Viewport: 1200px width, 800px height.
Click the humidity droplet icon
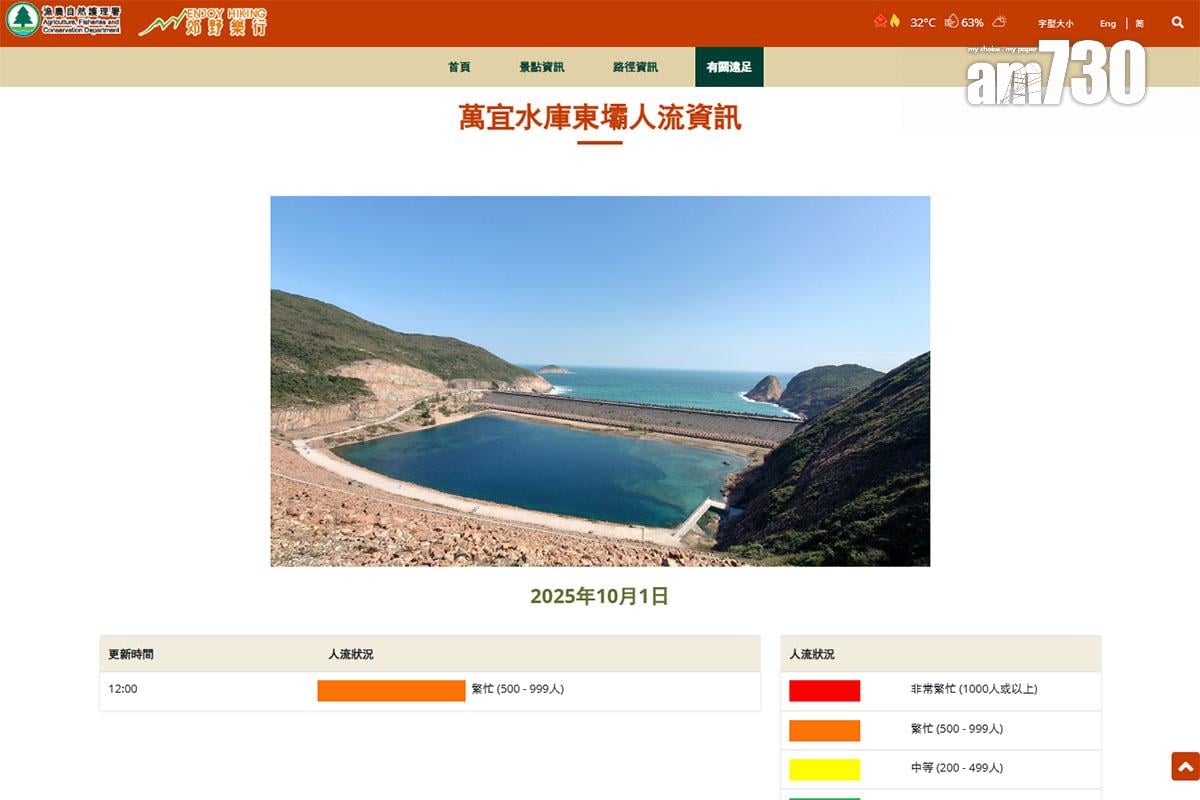tap(951, 21)
